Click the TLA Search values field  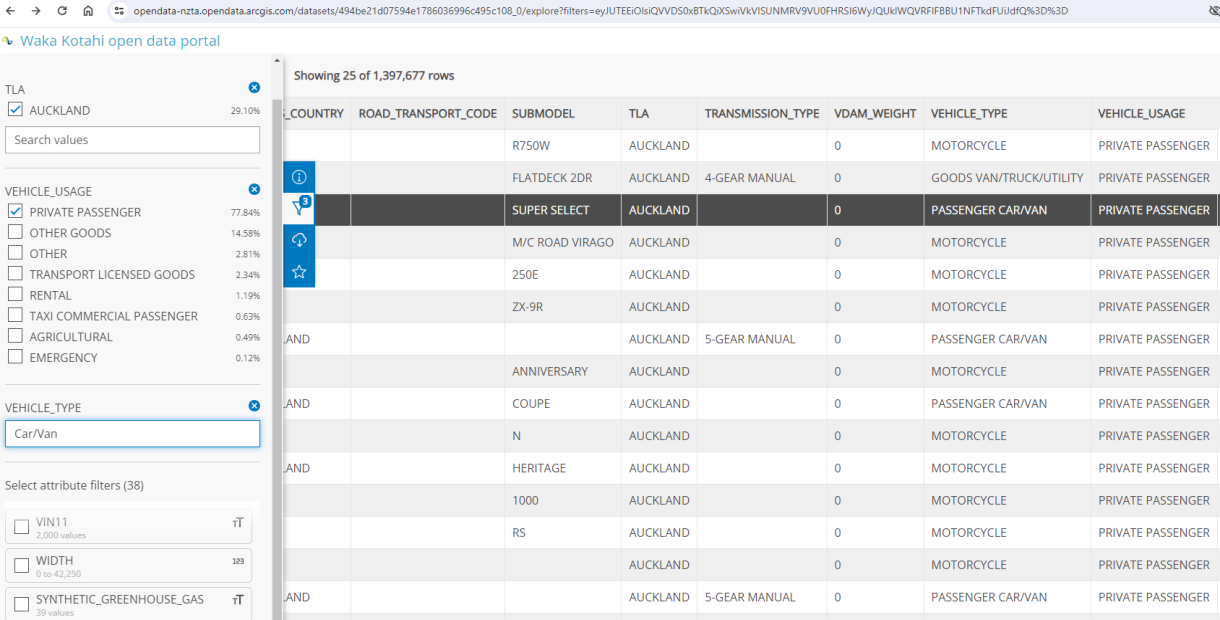[132, 140]
